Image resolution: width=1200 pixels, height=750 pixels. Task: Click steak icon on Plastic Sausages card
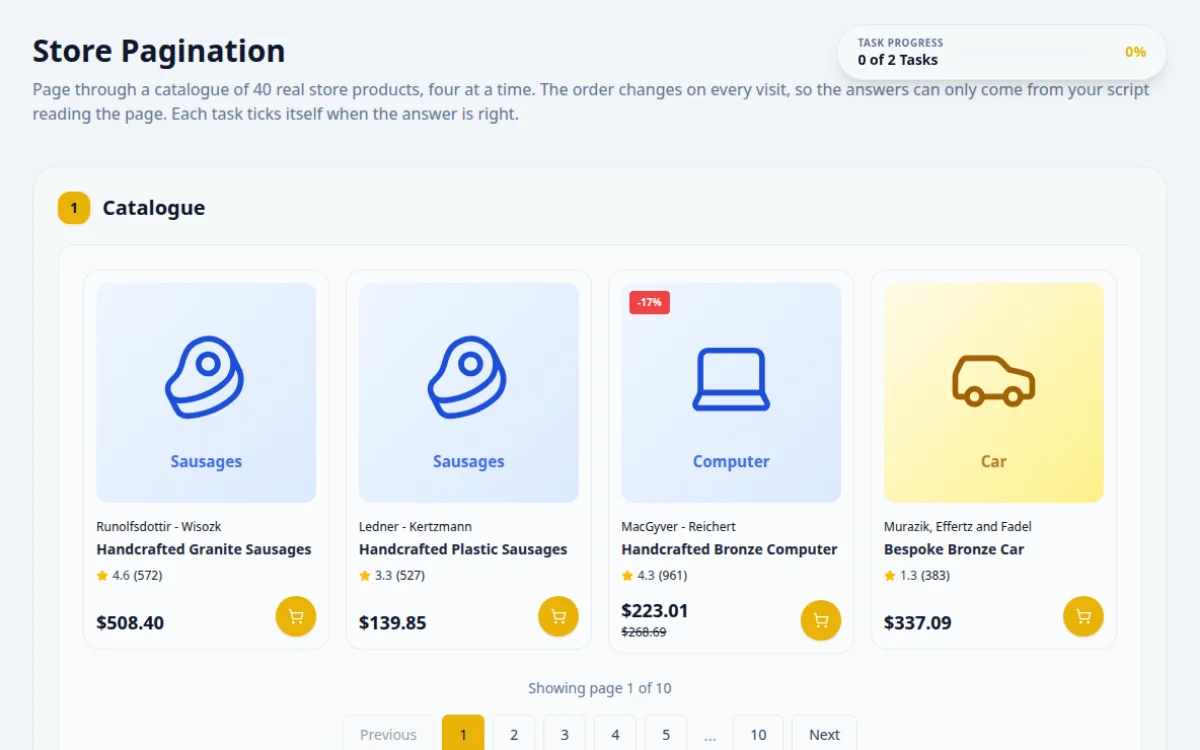pyautogui.click(x=468, y=378)
